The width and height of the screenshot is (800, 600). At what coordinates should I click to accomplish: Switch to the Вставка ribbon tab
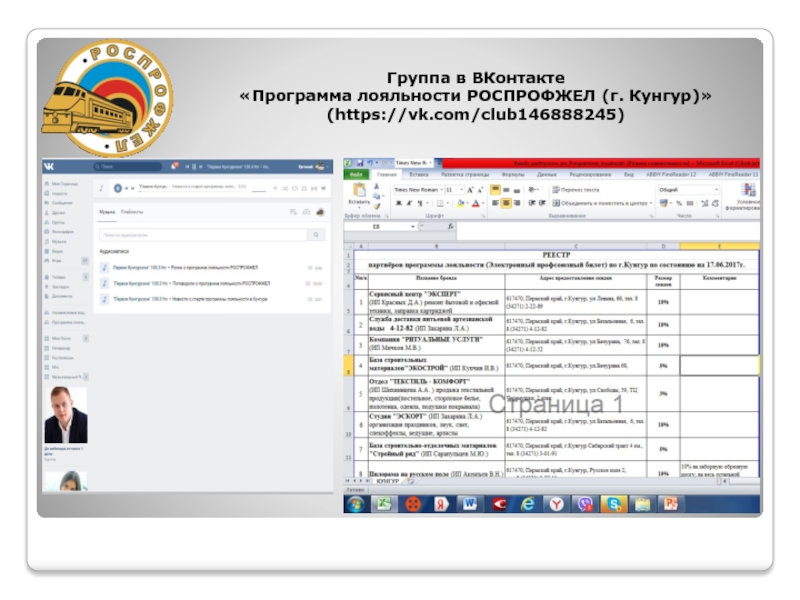pyautogui.click(x=418, y=174)
